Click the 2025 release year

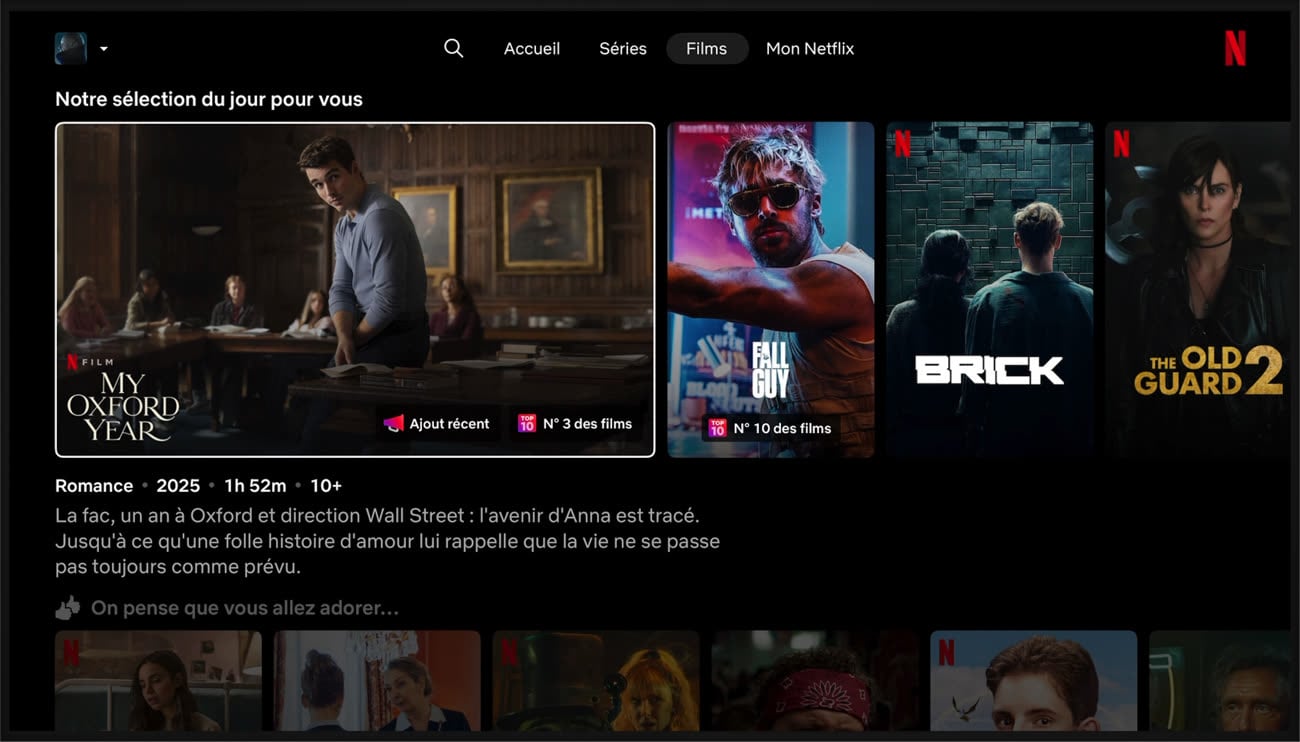(x=178, y=485)
